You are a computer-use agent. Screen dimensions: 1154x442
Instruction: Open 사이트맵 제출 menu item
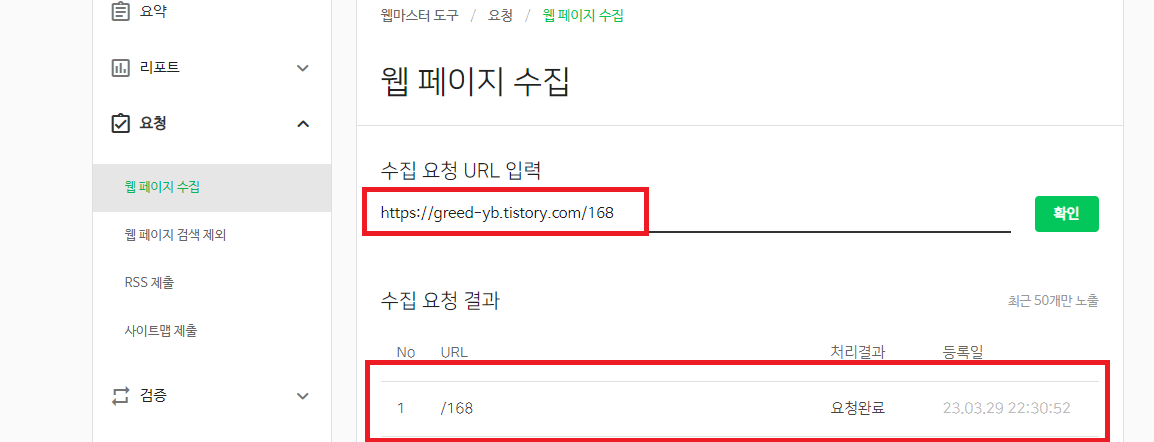161,331
